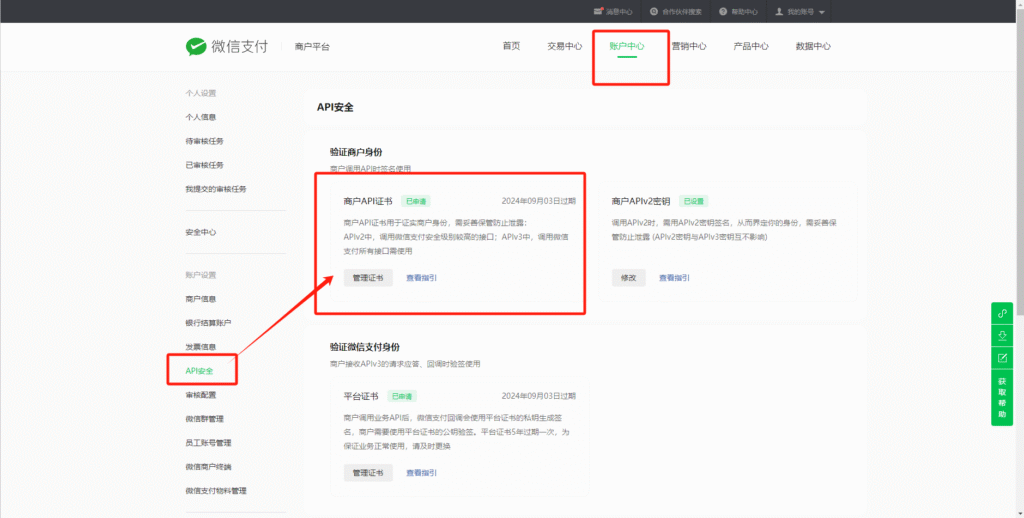1024x518 pixels.
Task: Click the 合作伙伴搜索 search icon
Action: click(654, 12)
